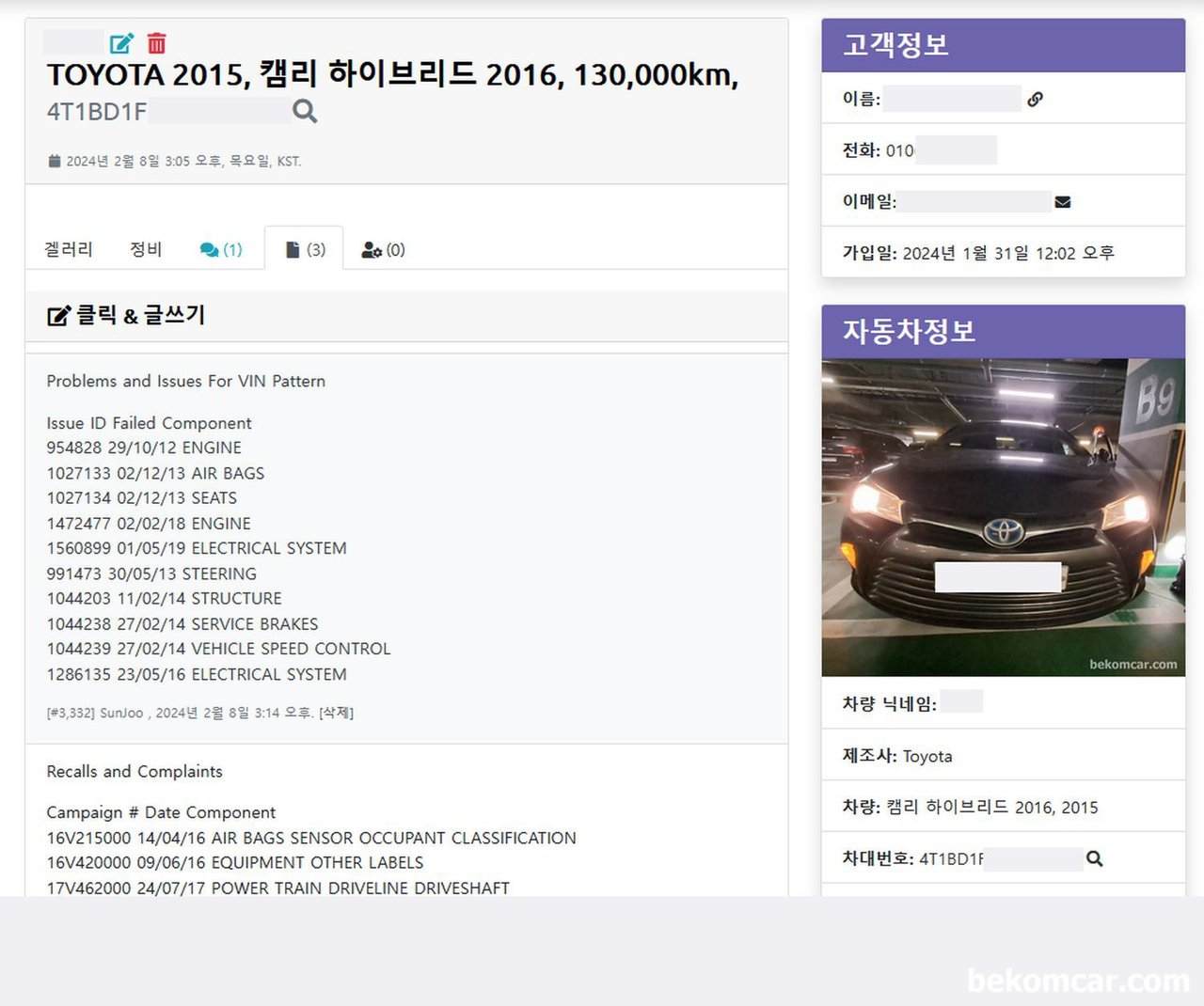Click issue row 1027134 SEATS
This screenshot has width=1204, height=1006.
(142, 498)
